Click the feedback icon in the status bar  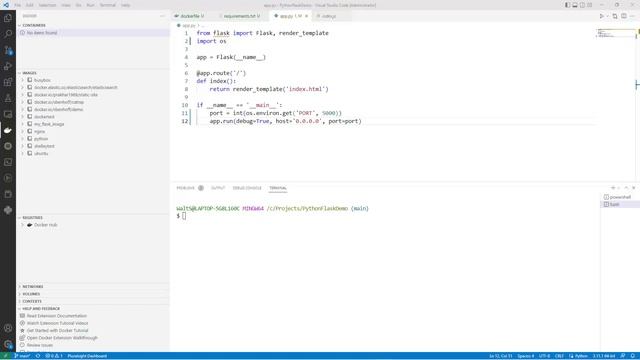[x=623, y=356]
